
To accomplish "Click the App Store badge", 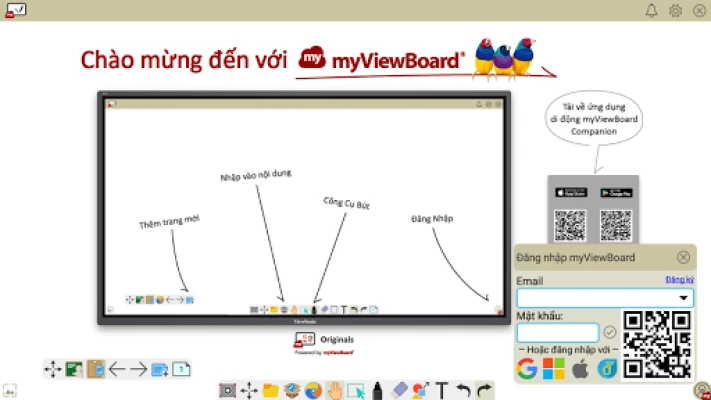I will coord(571,193).
